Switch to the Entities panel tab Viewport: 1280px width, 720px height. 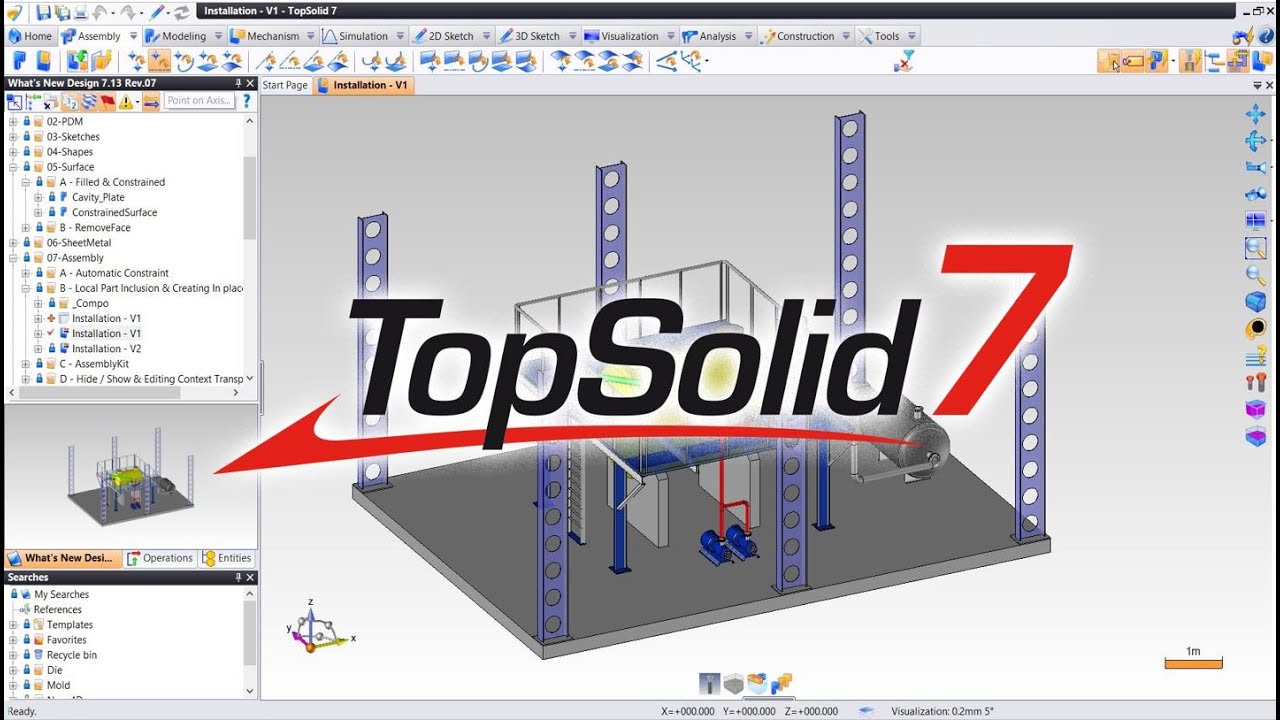click(227, 558)
